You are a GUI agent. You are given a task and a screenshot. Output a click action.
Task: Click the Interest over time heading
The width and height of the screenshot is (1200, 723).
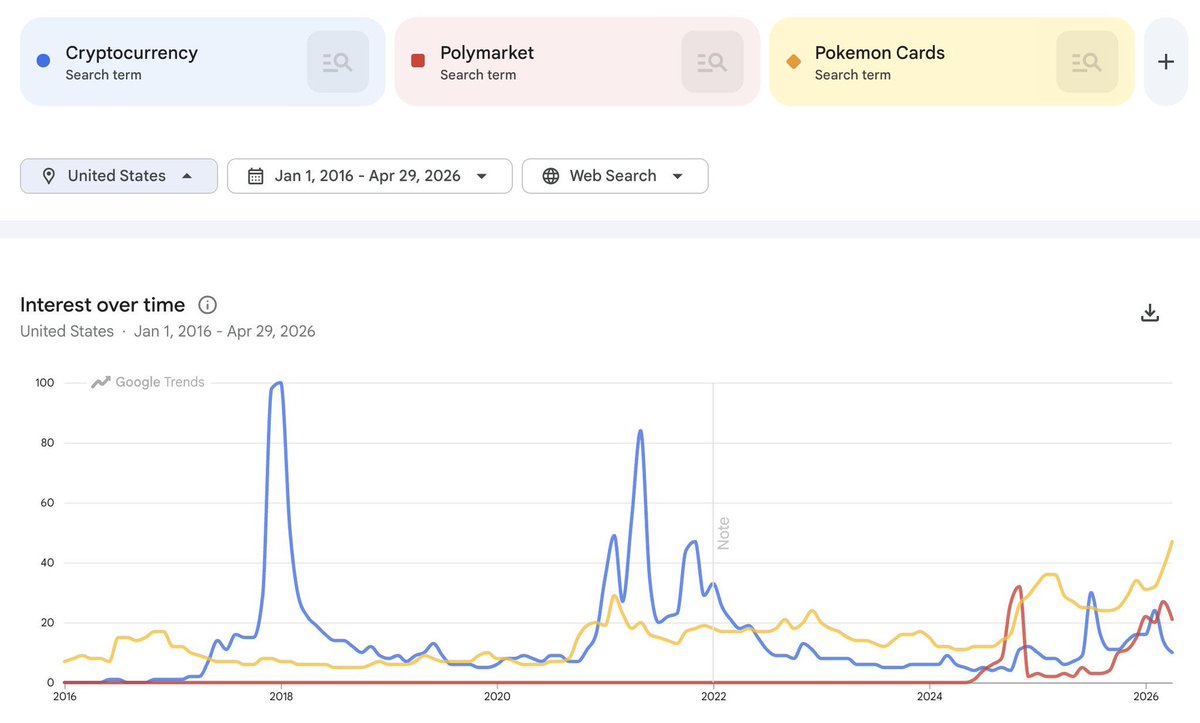click(102, 305)
